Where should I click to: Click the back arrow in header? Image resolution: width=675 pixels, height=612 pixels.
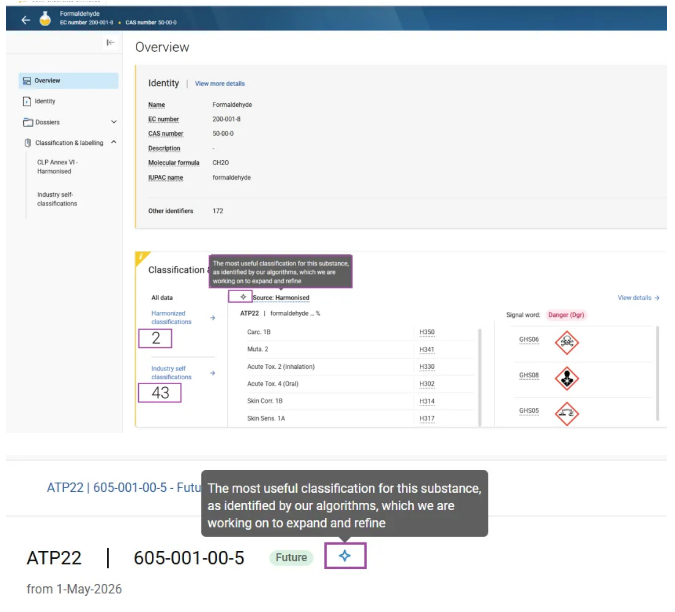[x=26, y=19]
